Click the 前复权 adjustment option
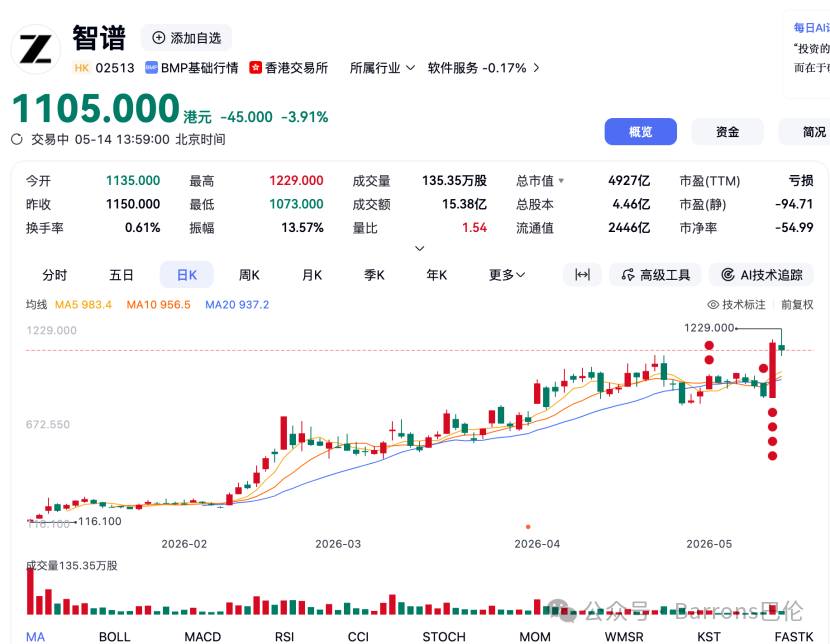The image size is (830, 644). [797, 305]
